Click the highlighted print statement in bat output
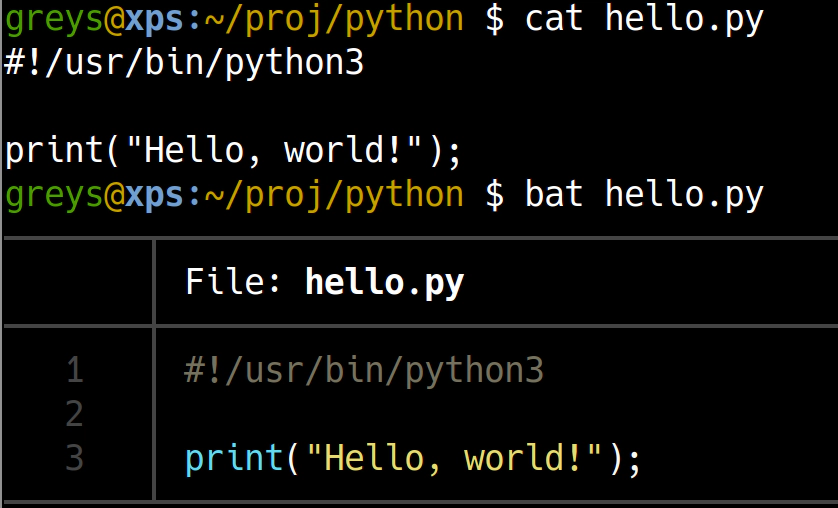 coord(413,459)
